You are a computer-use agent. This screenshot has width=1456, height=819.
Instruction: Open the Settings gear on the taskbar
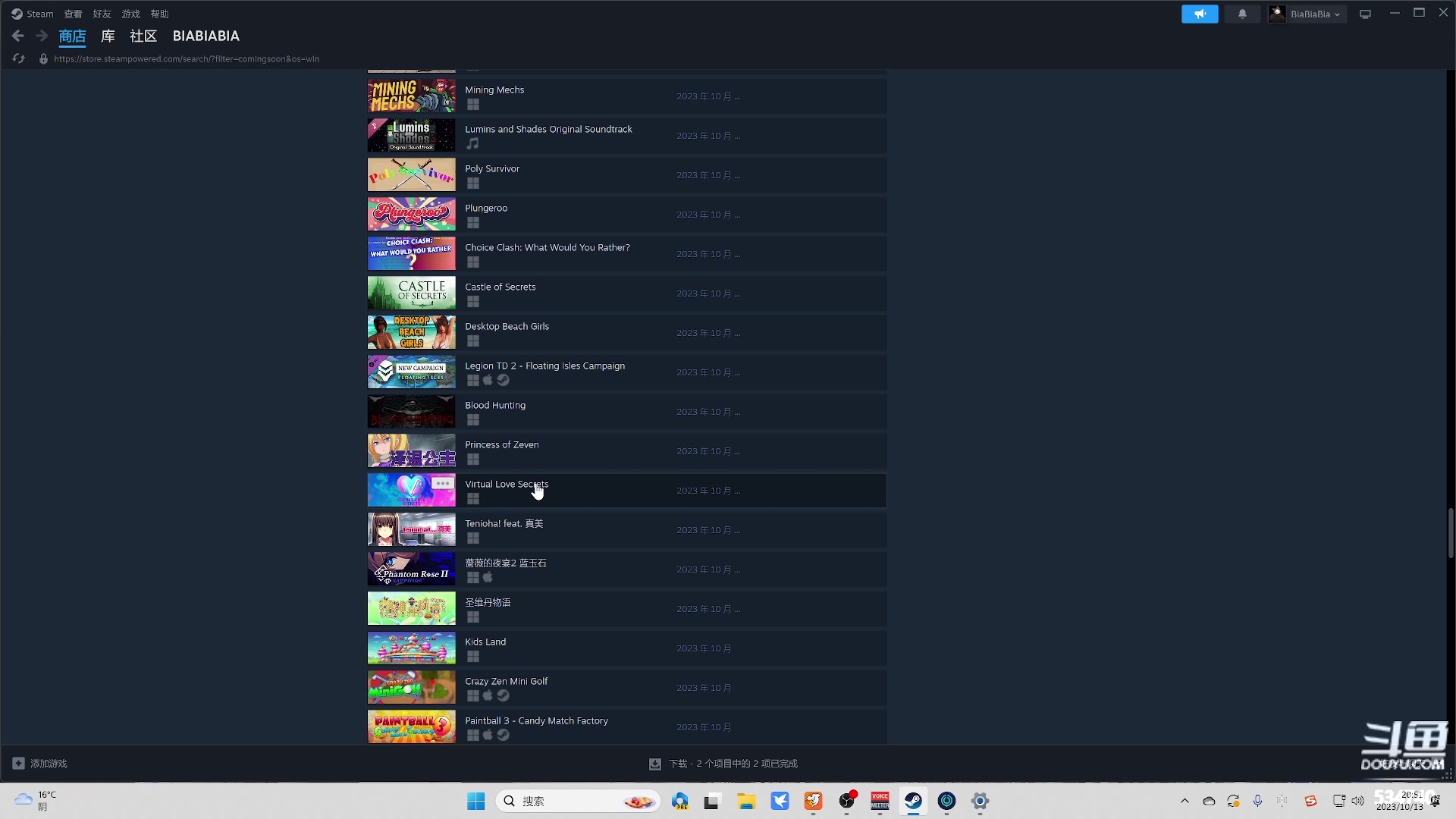coord(980,801)
